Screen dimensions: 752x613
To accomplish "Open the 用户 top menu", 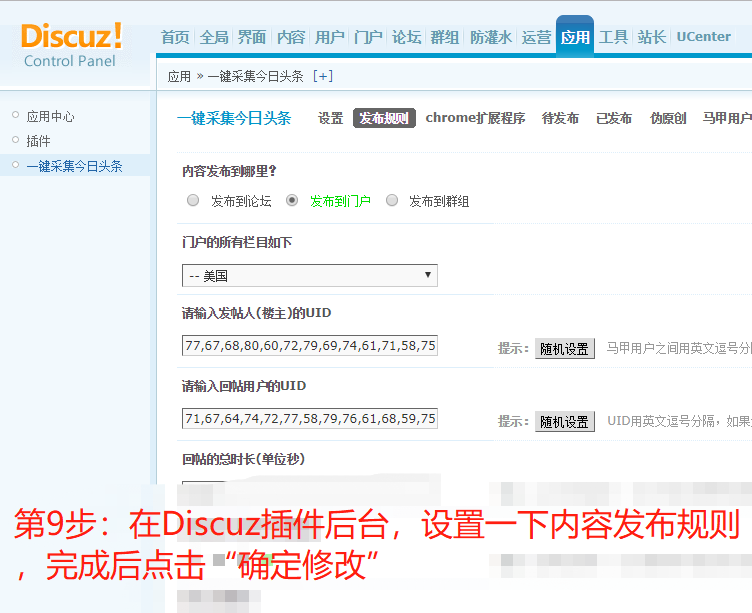I will click(x=329, y=37).
